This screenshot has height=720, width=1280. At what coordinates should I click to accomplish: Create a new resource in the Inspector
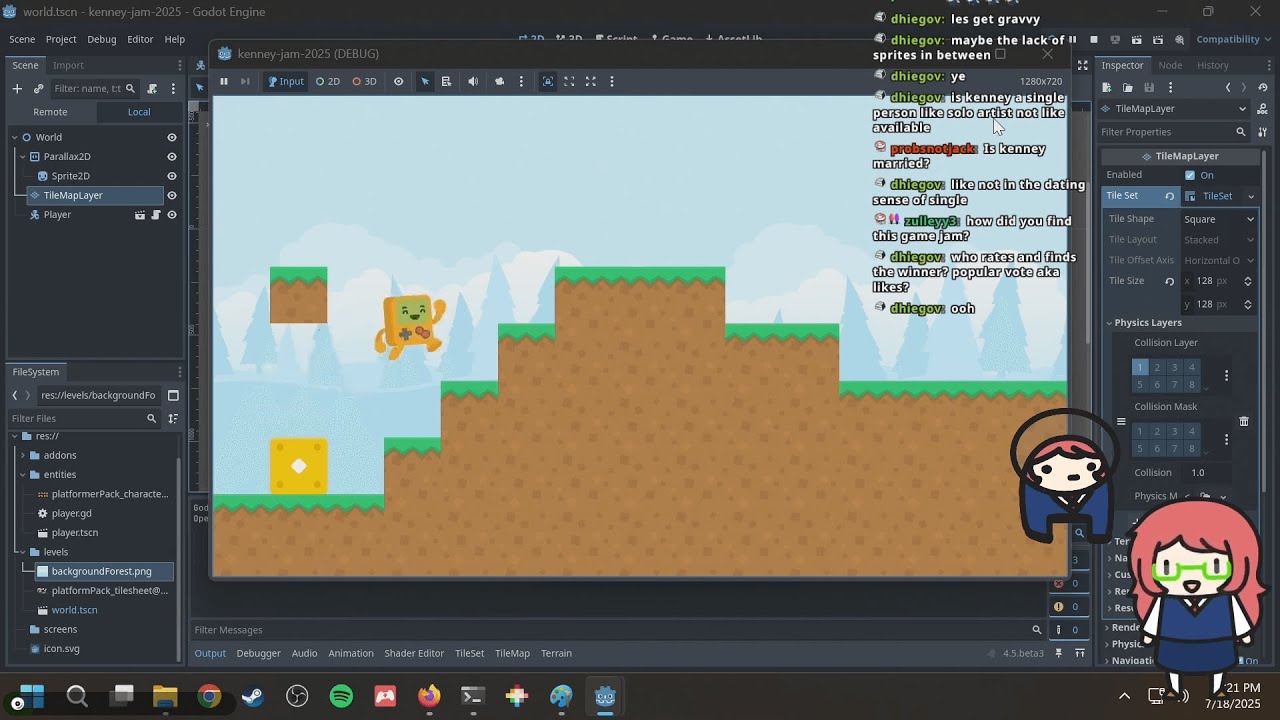click(1107, 88)
